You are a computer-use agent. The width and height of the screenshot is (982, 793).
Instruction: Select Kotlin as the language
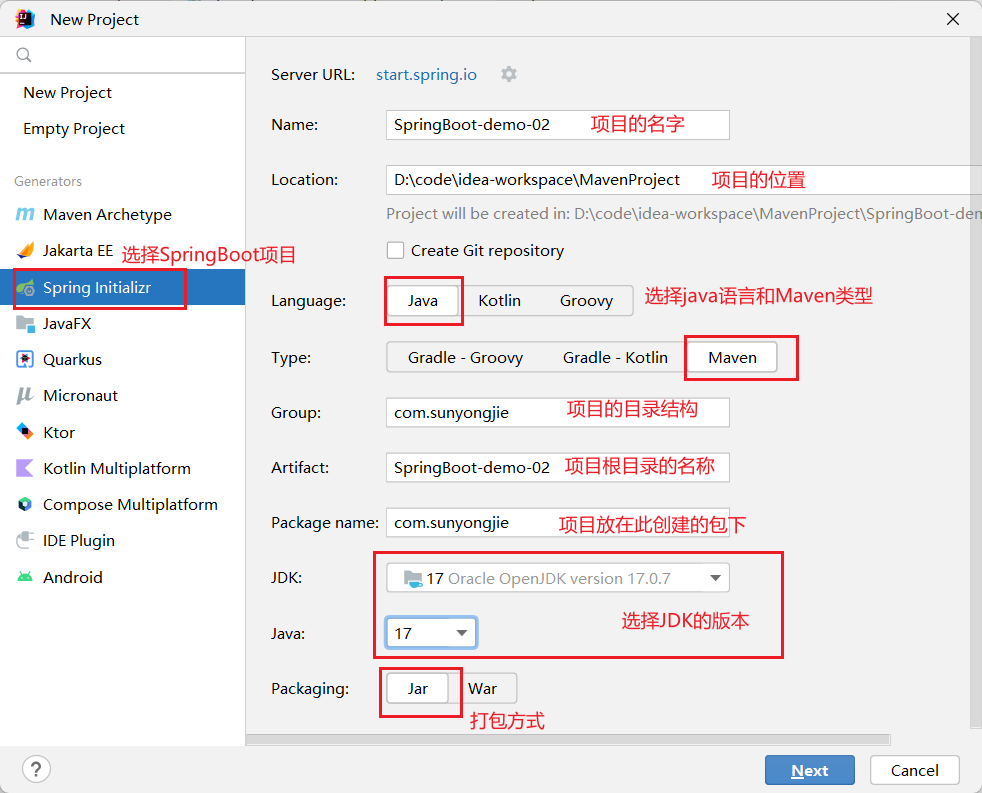pyautogui.click(x=499, y=301)
